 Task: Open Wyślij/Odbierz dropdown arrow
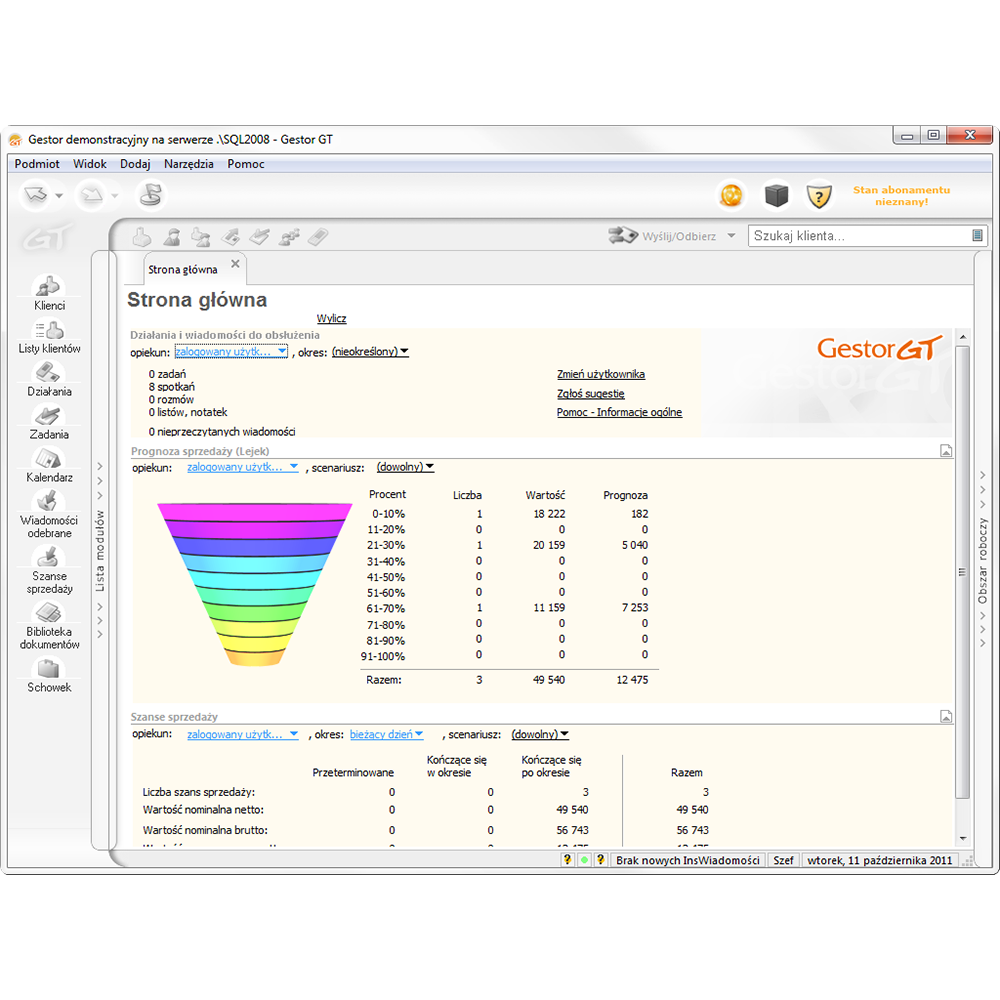[x=731, y=236]
